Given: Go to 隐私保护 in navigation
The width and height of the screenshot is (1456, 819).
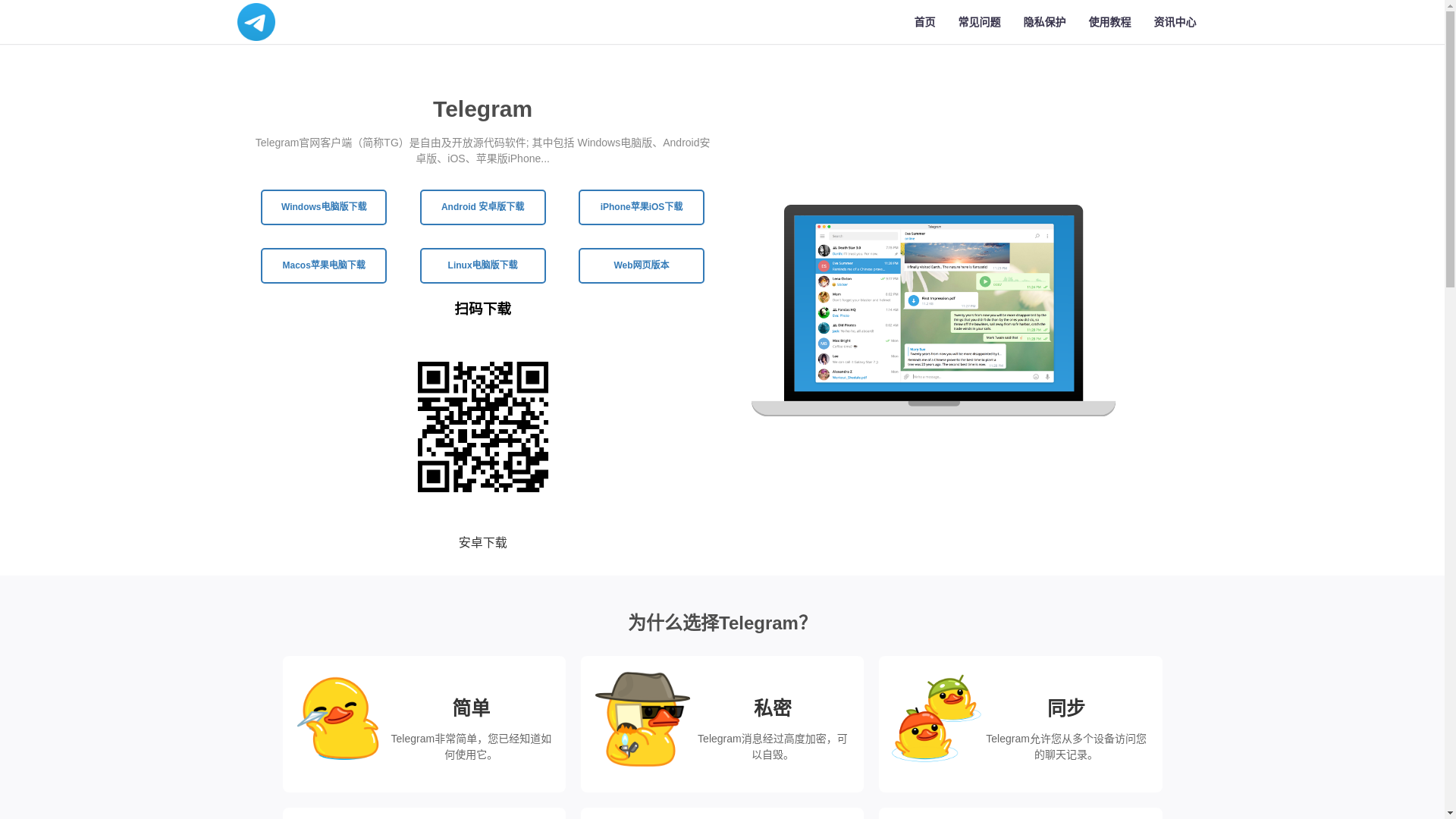Looking at the screenshot, I should coord(1044,23).
